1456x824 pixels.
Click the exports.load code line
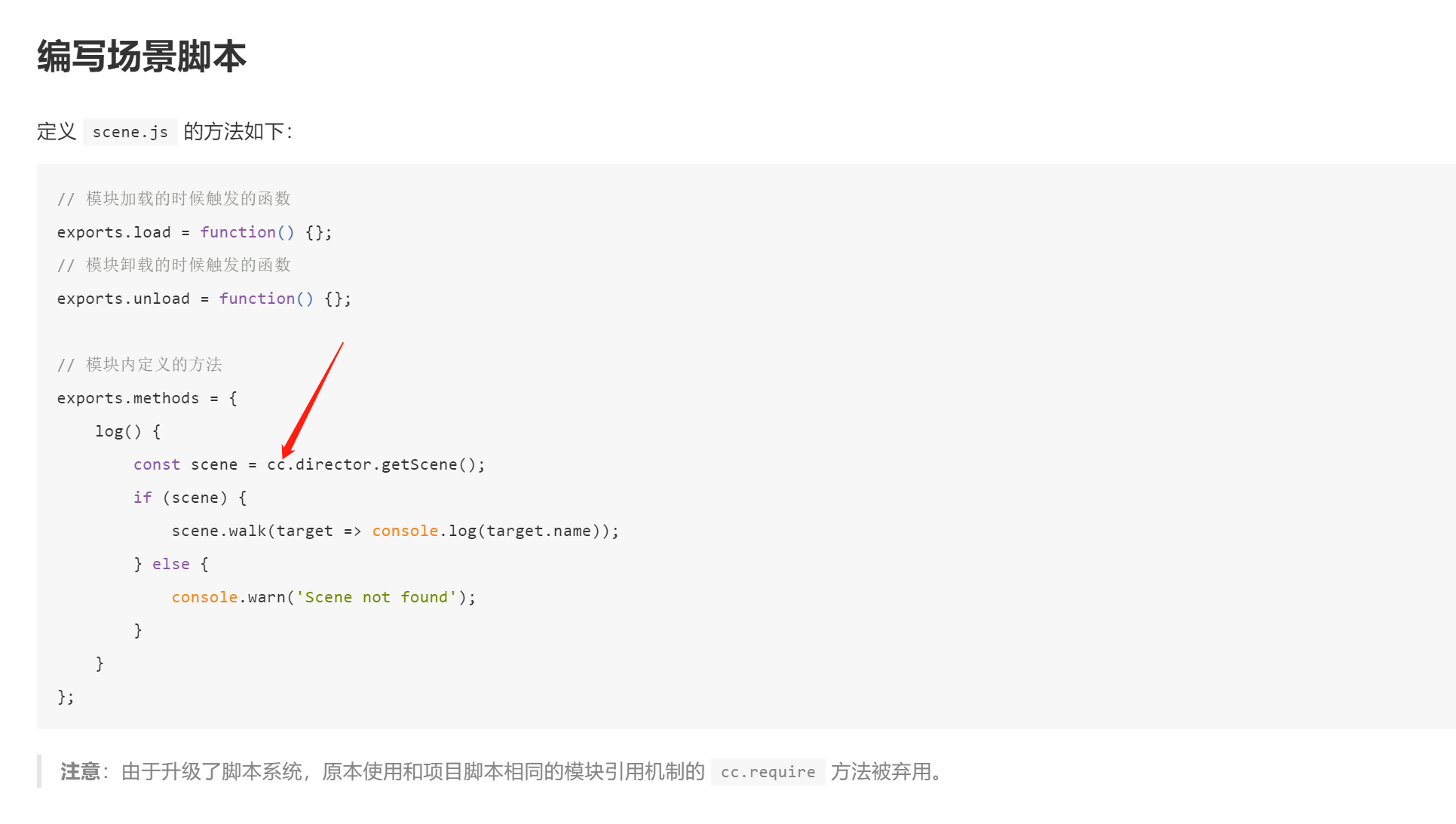point(194,232)
